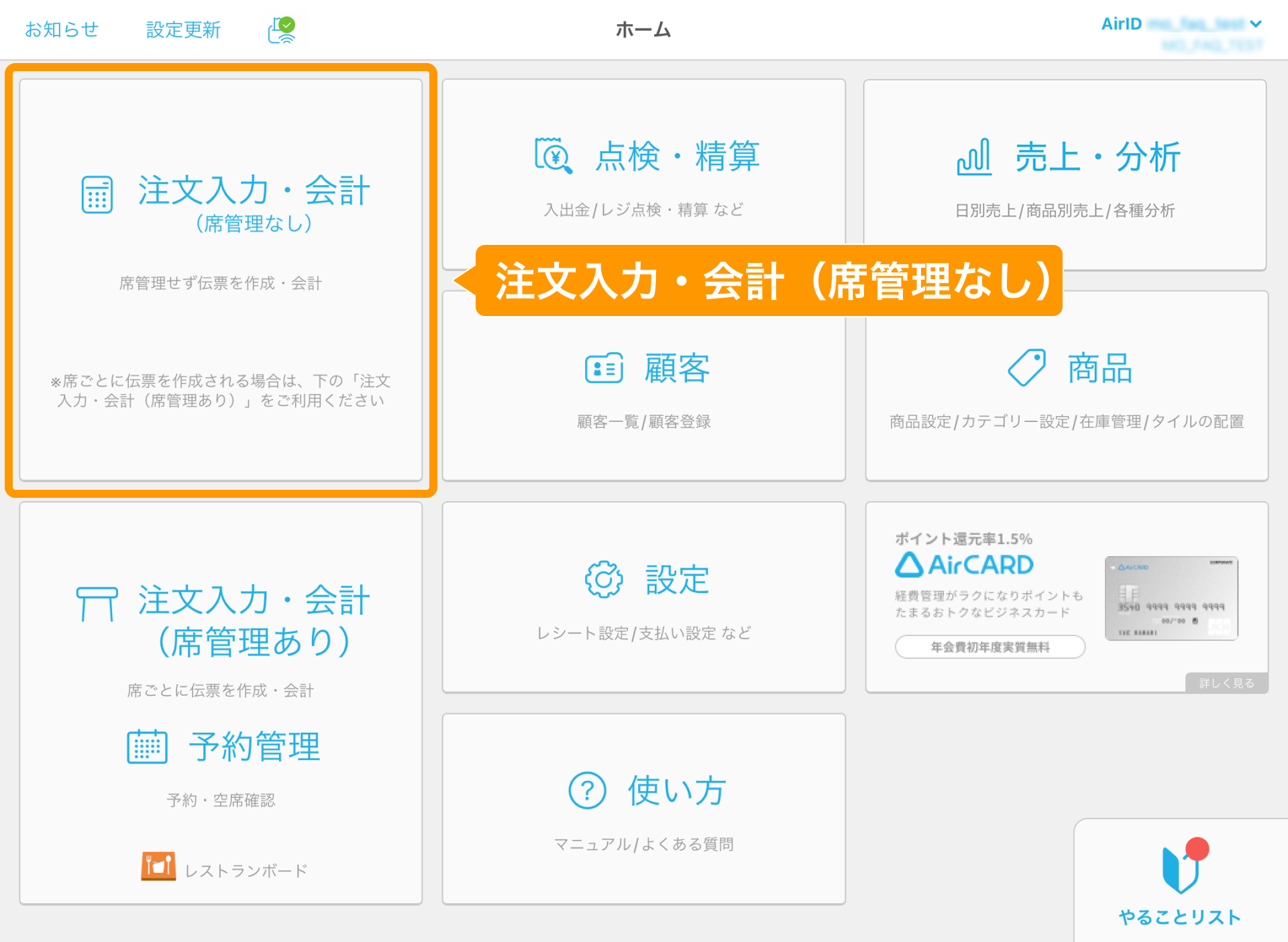Click マニュアル/よくある質問 description text
This screenshot has width=1288, height=942.
(644, 844)
